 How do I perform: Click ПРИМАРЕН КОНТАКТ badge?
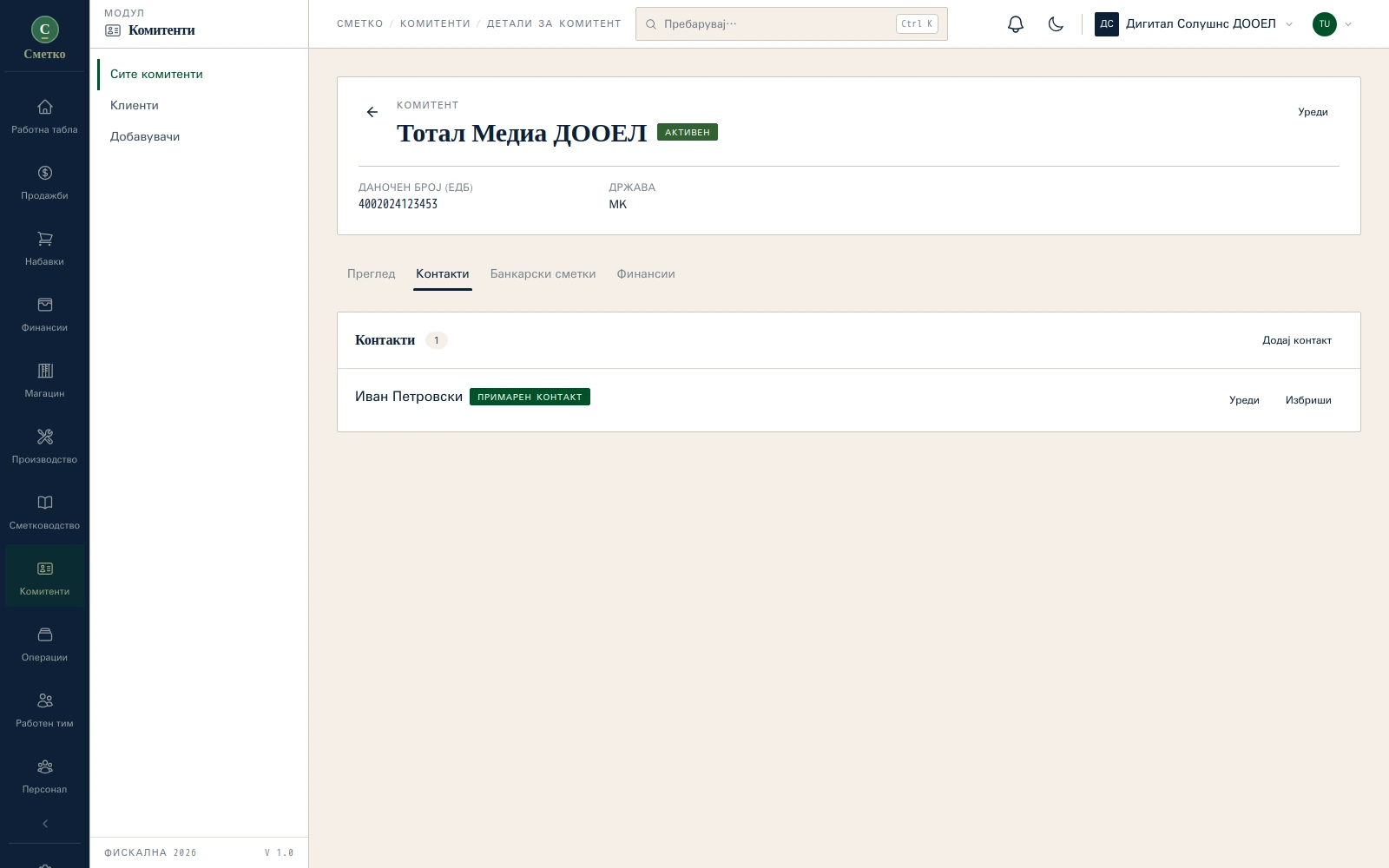pyautogui.click(x=530, y=397)
